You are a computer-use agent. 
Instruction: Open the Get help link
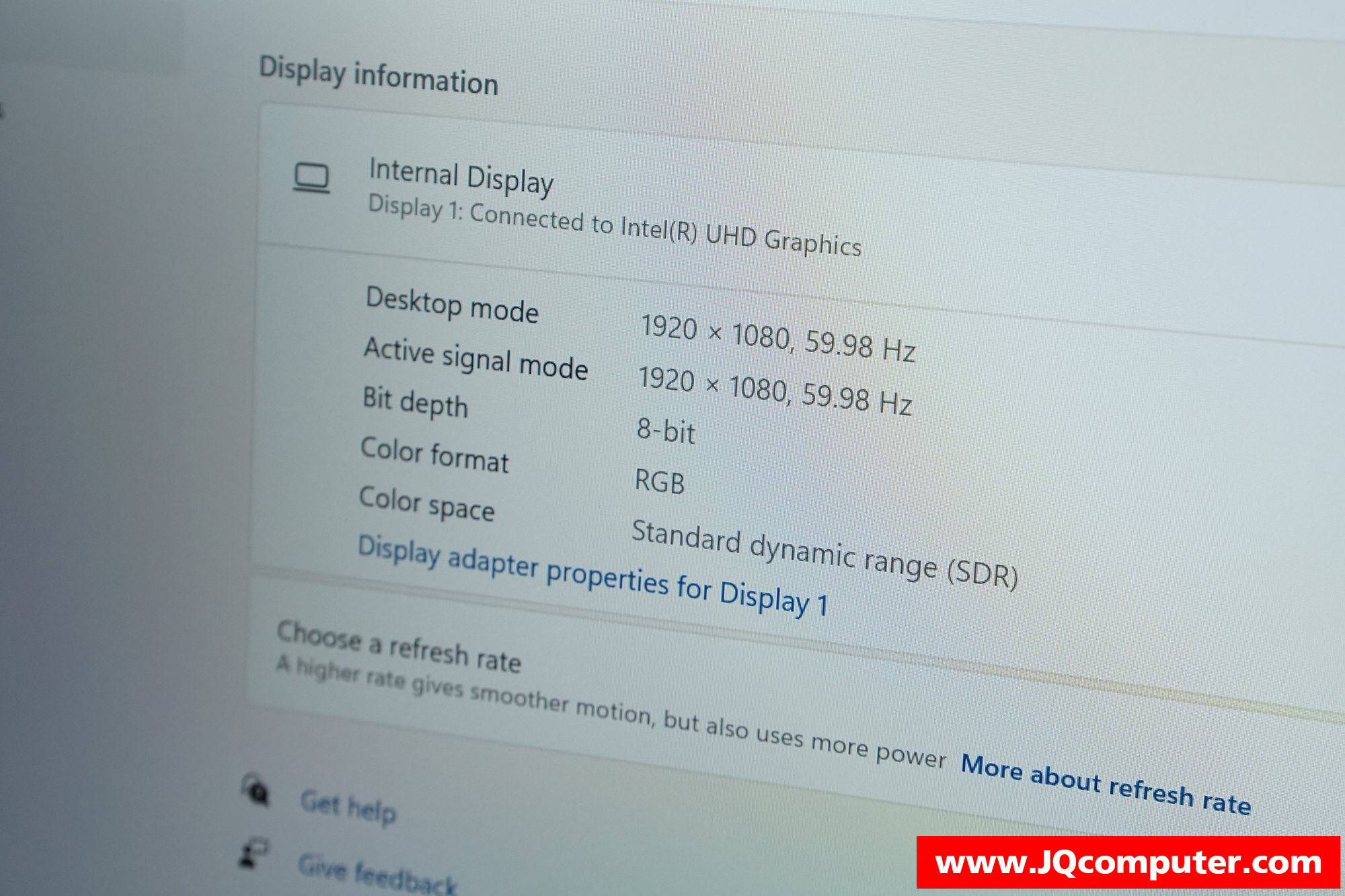pyautogui.click(x=348, y=807)
